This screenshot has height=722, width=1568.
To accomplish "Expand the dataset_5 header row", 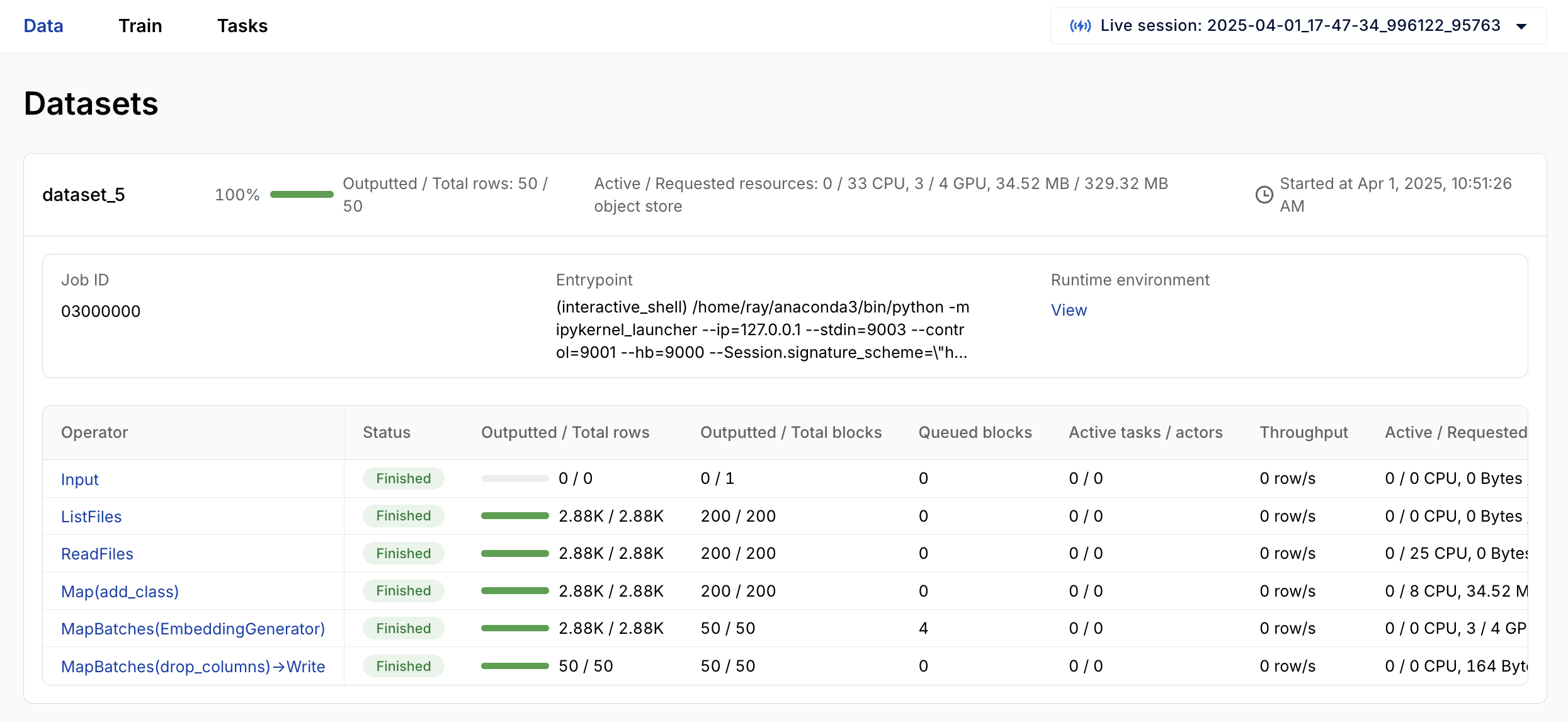I will click(84, 195).
